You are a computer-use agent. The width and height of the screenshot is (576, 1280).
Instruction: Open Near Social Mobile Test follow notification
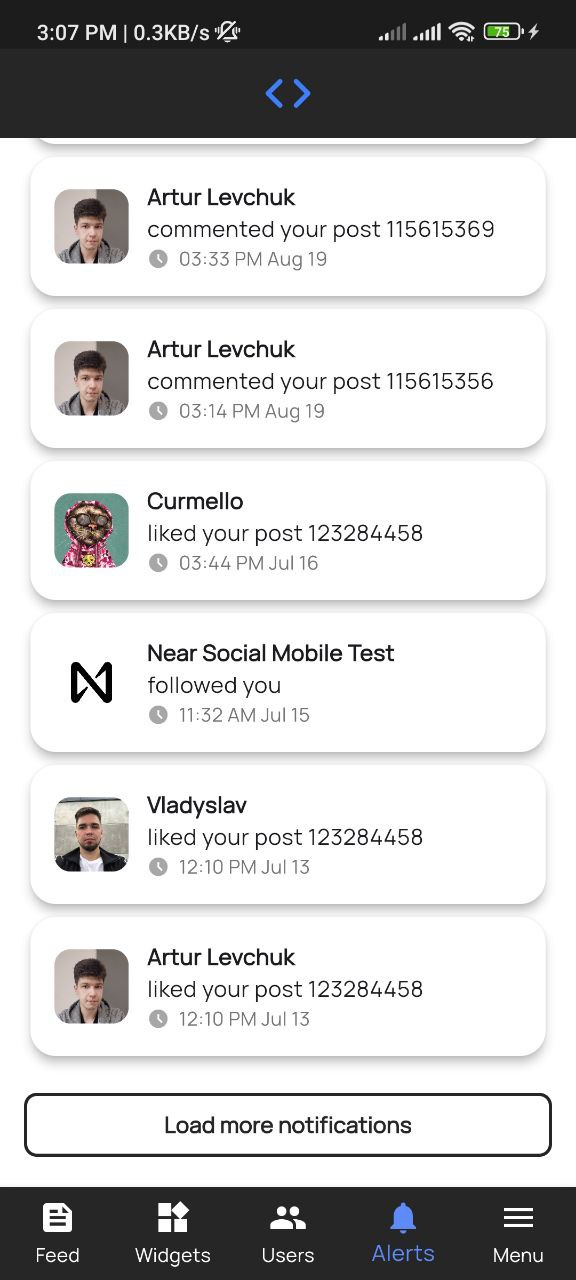tap(288, 683)
